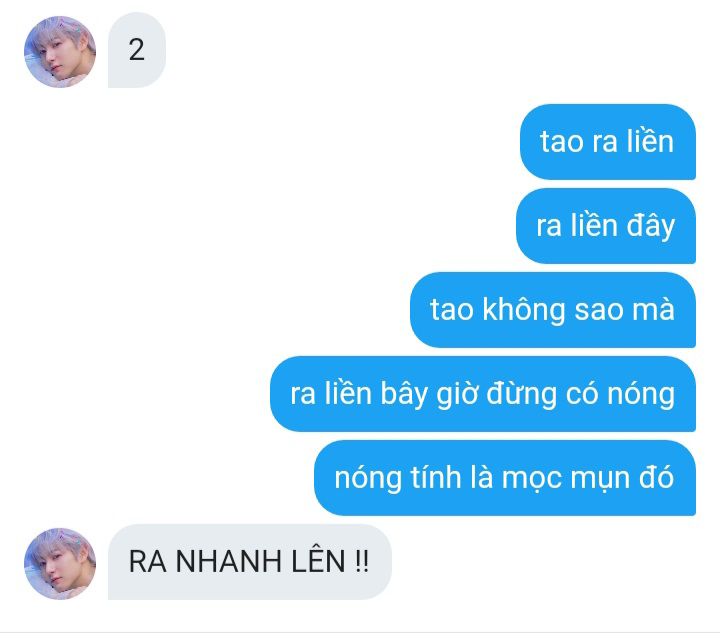The width and height of the screenshot is (720, 638).
Task: Select the "tao ra liền" sent bubble
Action: click(608, 142)
